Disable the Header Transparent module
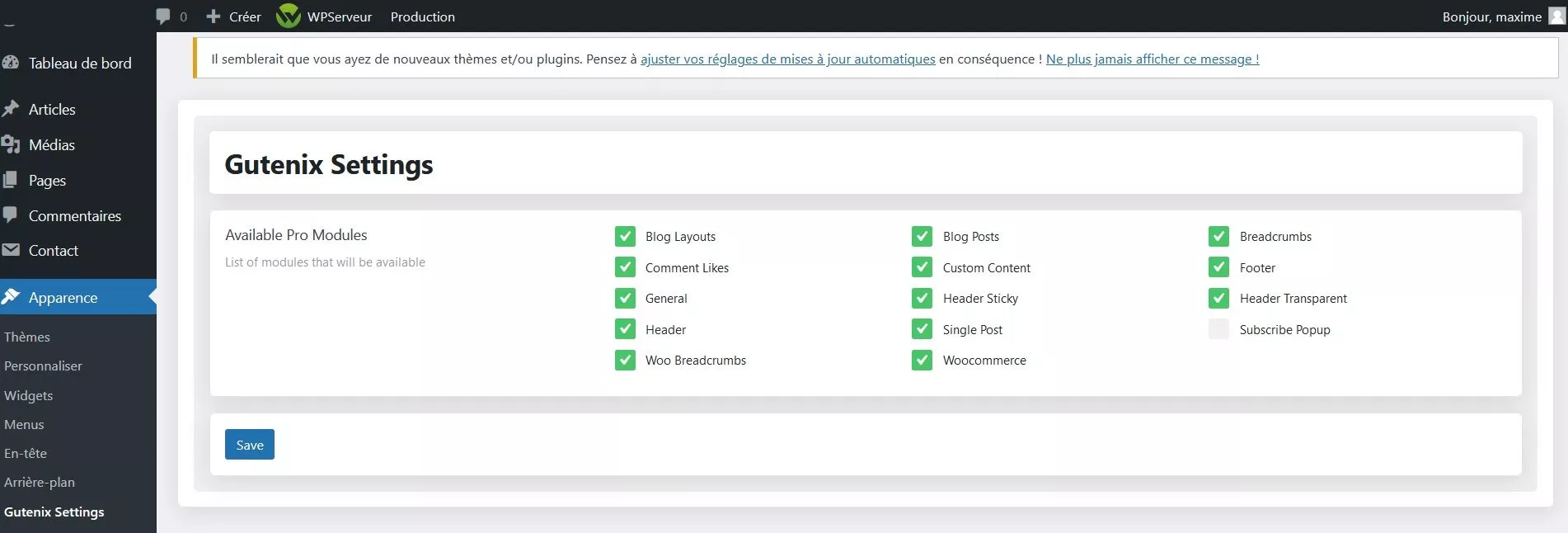This screenshot has width=1568, height=533. (x=1218, y=299)
